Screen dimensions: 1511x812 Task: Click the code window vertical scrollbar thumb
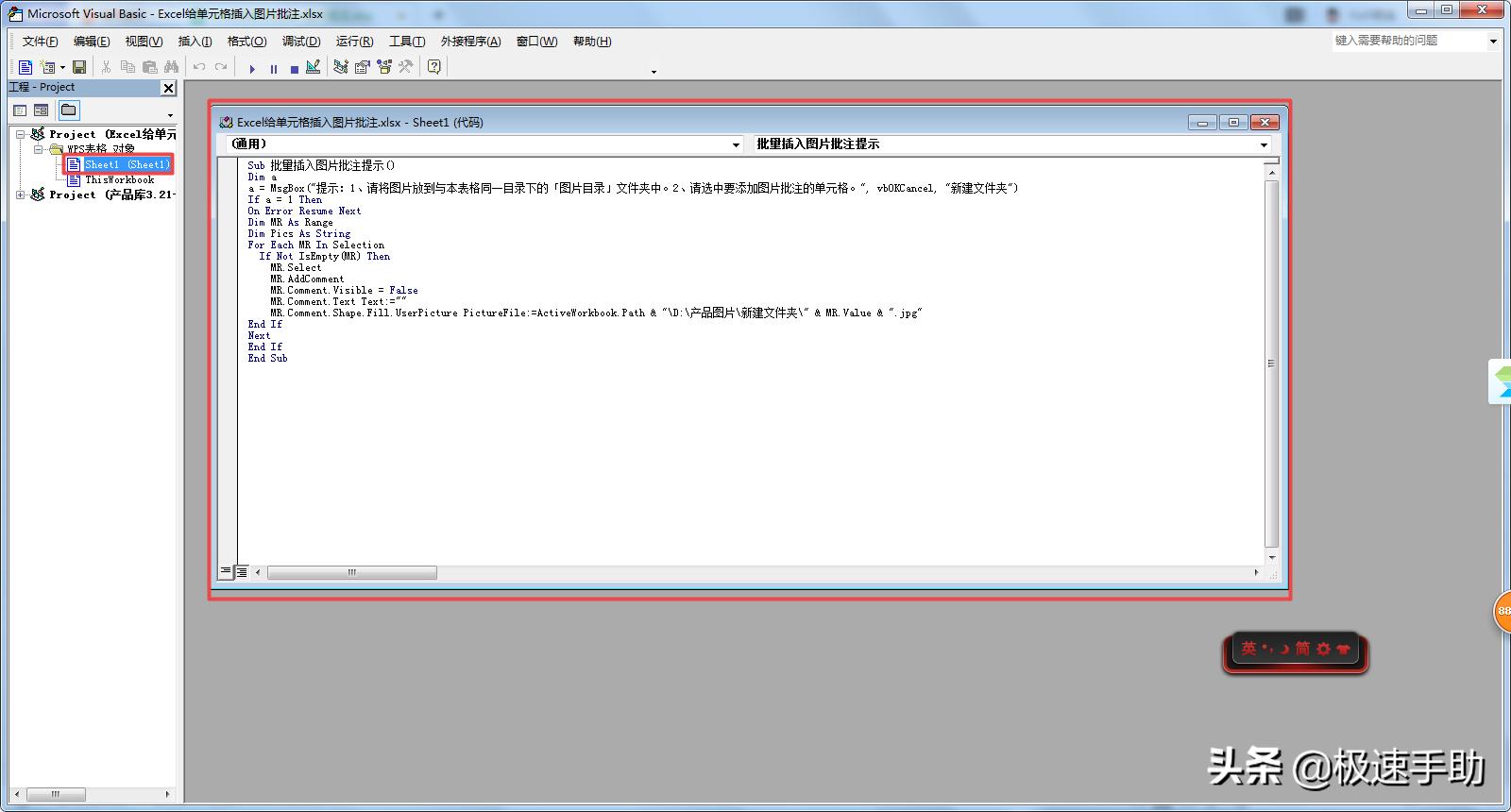coord(1271,364)
